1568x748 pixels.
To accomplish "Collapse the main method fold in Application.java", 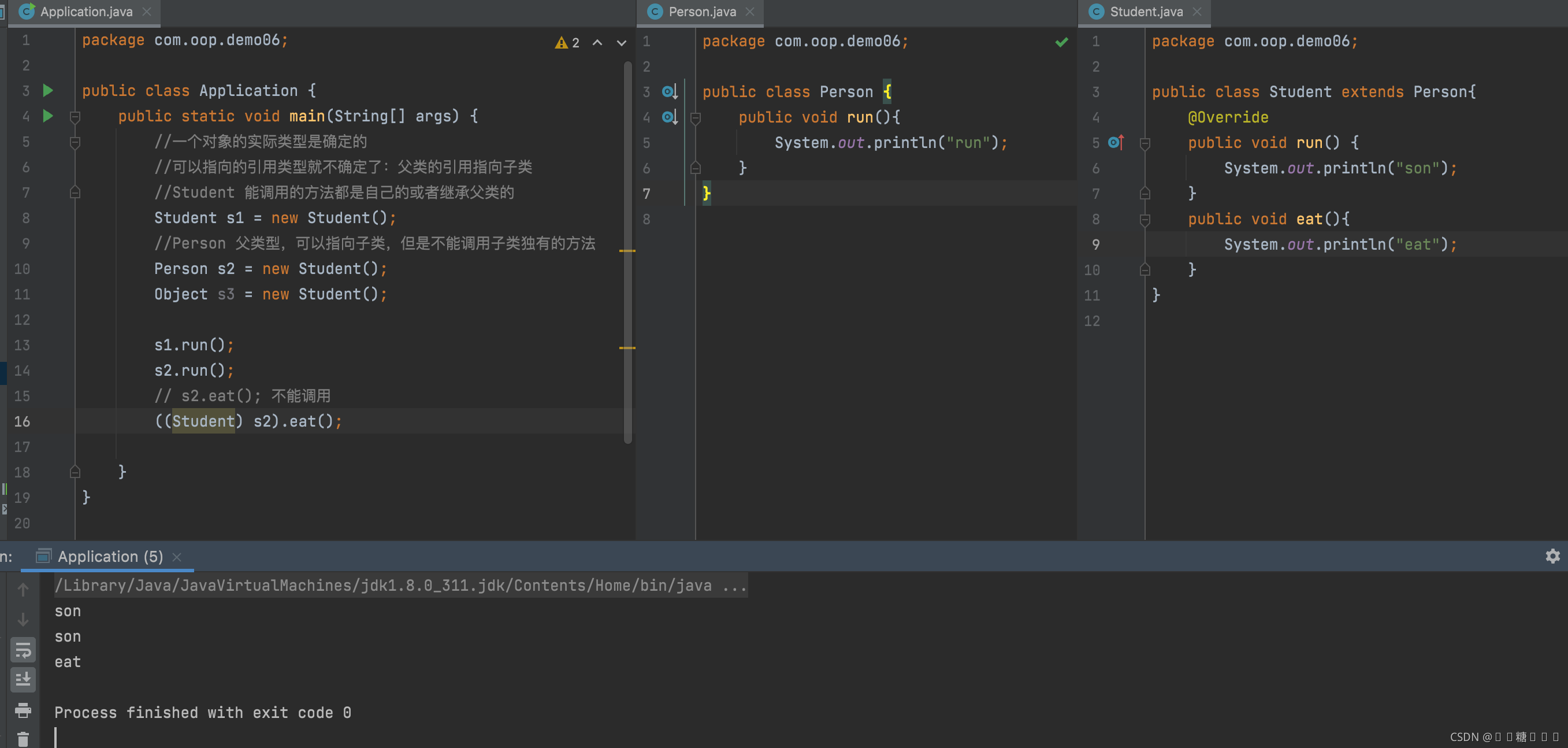I will [75, 116].
